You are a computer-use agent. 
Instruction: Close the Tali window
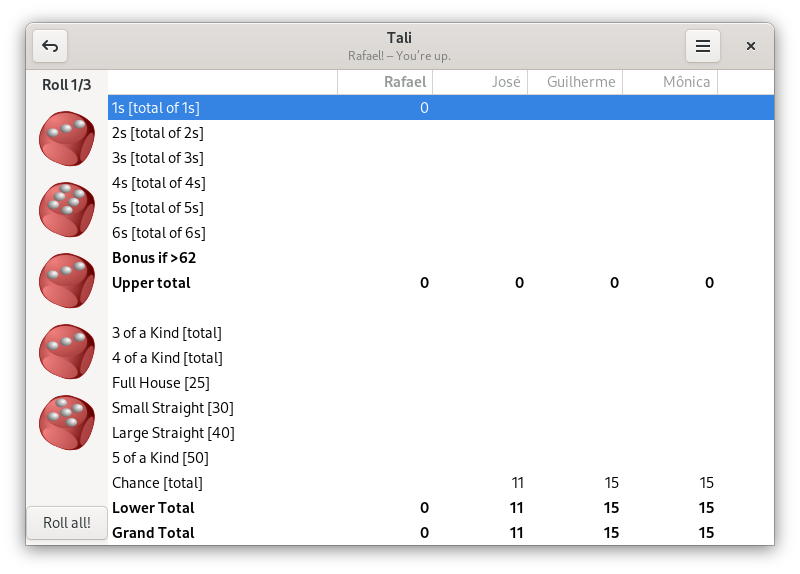tap(751, 46)
